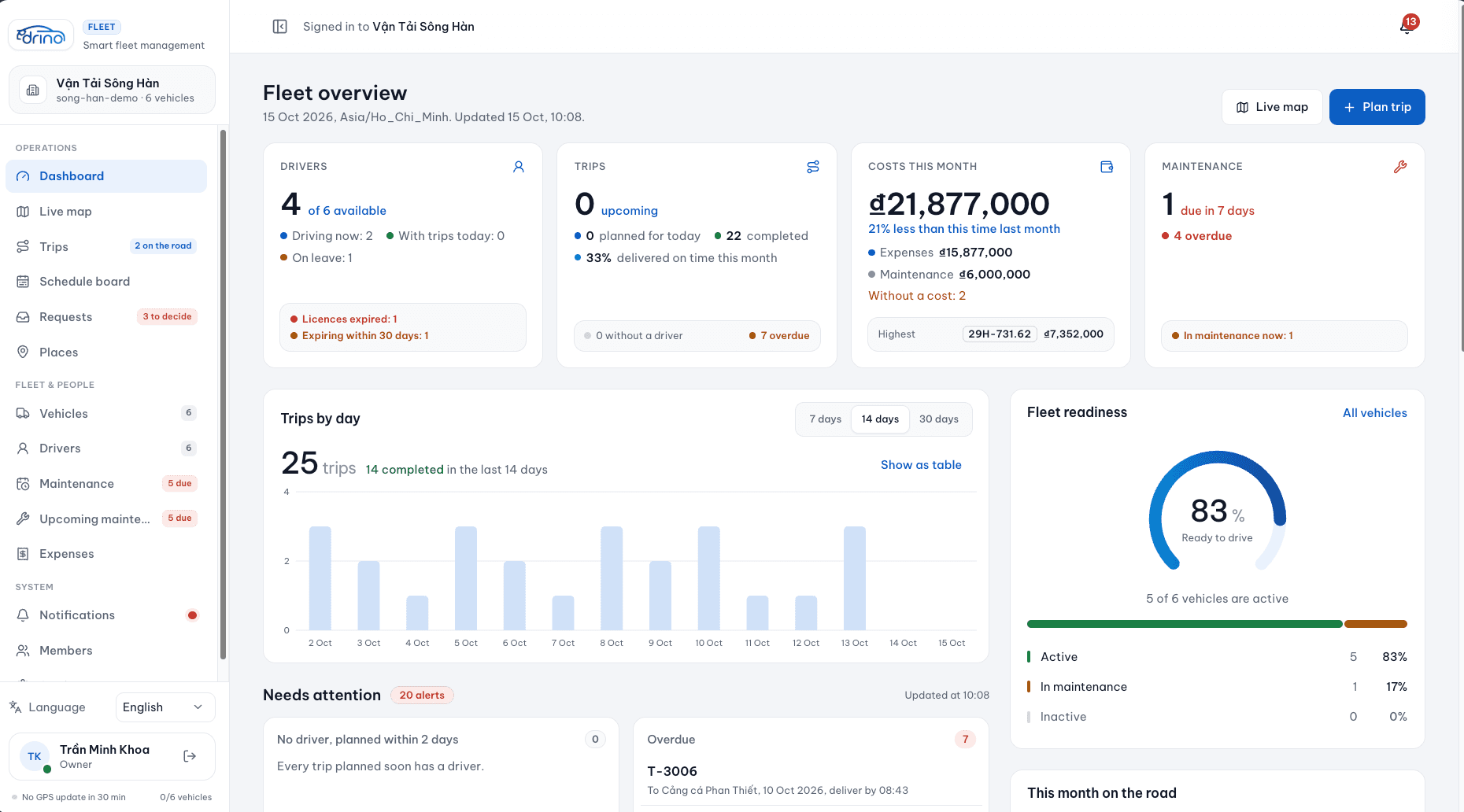
Task: Click the Plan trip button
Action: tap(1377, 107)
